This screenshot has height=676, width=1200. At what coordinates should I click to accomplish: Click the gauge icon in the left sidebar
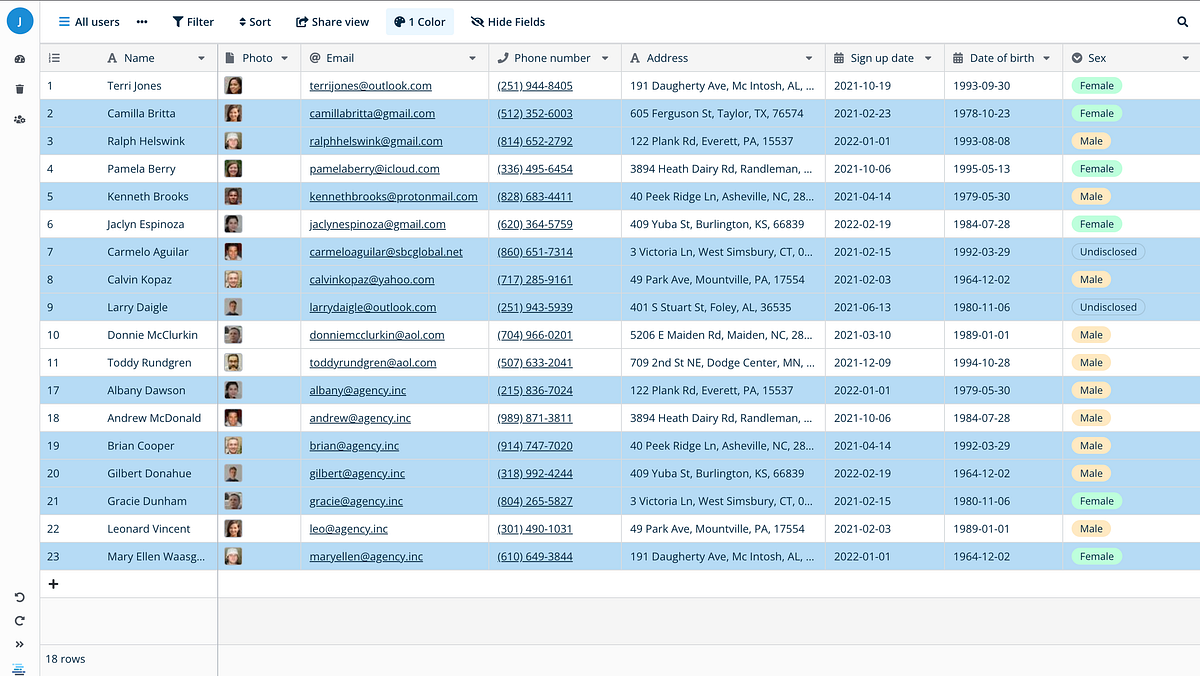pos(18,59)
